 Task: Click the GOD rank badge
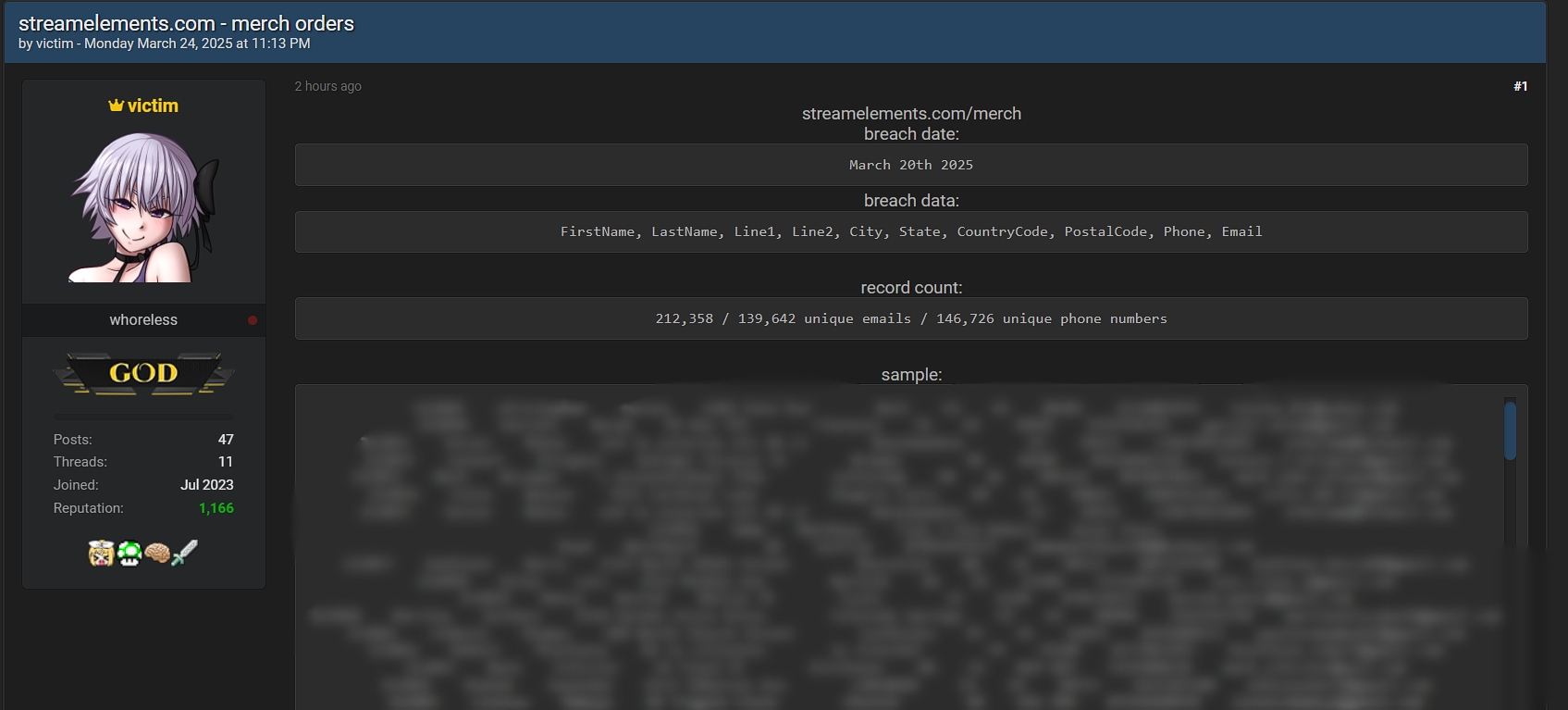point(143,373)
